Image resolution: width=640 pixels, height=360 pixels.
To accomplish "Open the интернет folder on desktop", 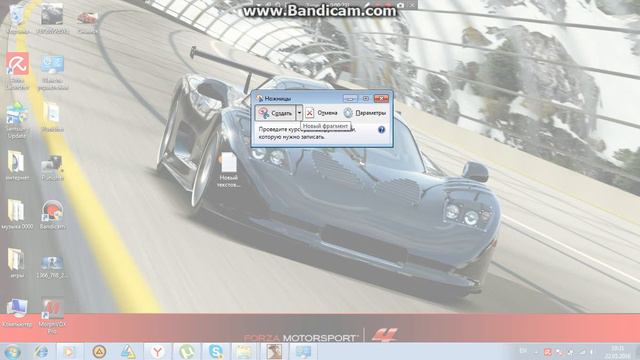I will tap(18, 166).
